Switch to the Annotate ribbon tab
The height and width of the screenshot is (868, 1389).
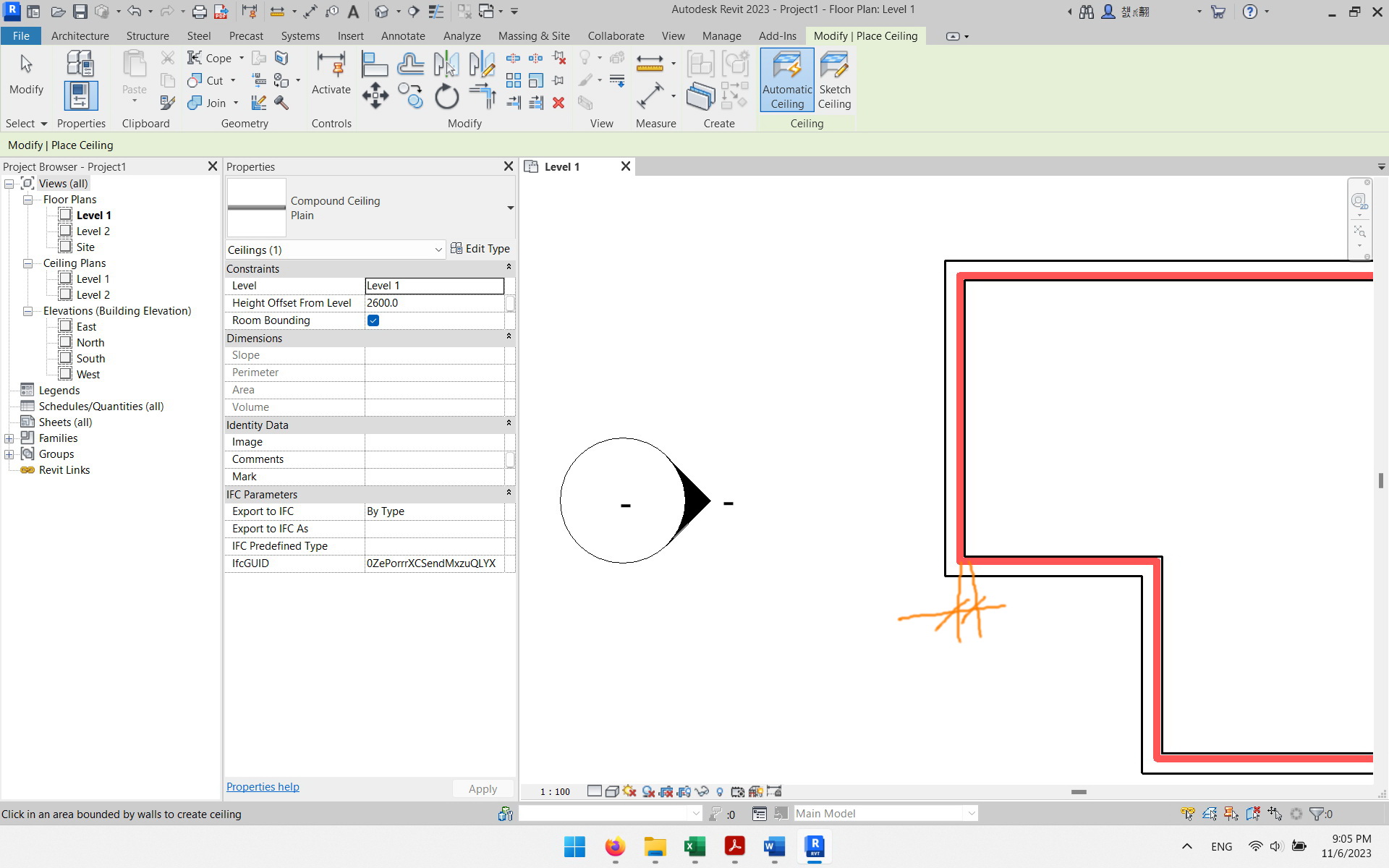[x=403, y=35]
